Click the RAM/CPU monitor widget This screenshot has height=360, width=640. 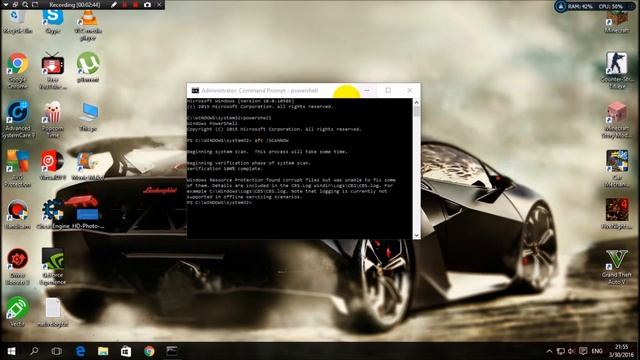click(x=595, y=6)
